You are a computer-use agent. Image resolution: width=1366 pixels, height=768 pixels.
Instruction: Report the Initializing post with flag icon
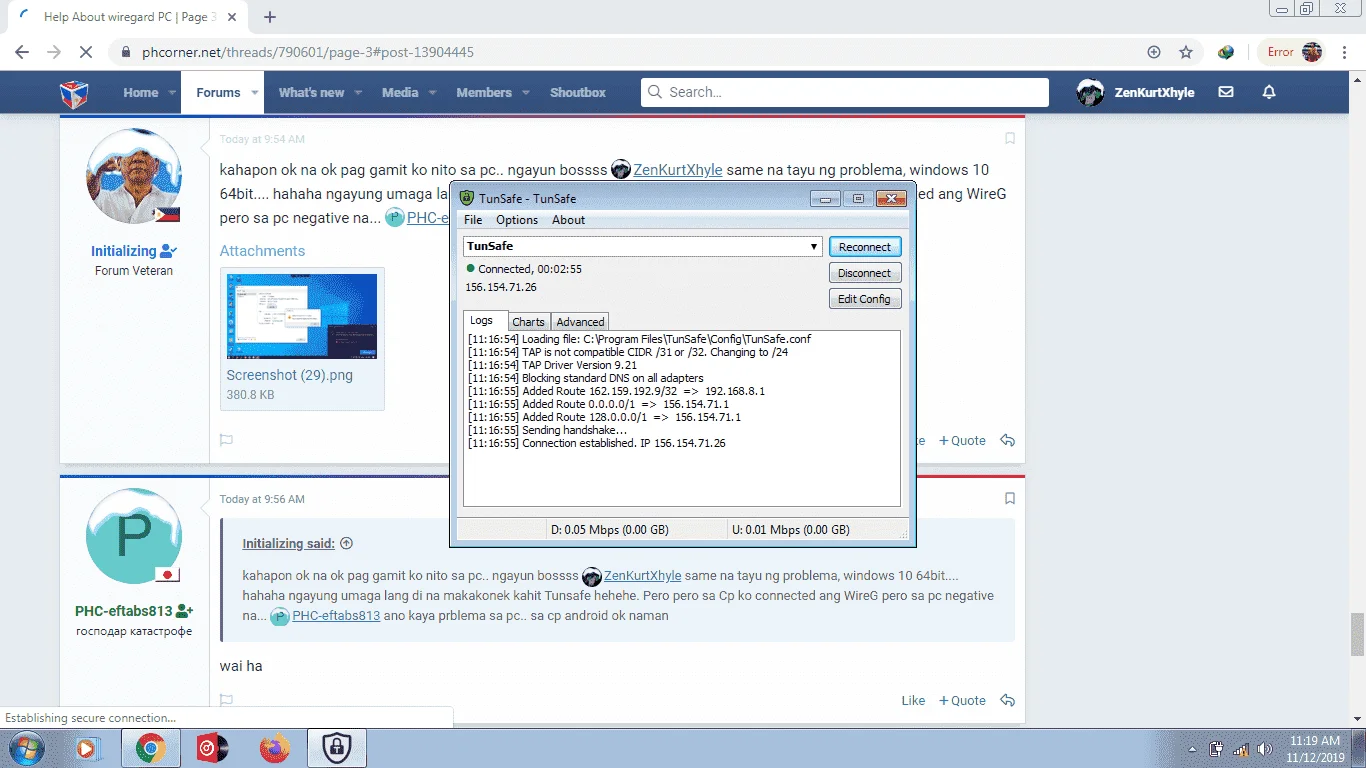tap(227, 440)
